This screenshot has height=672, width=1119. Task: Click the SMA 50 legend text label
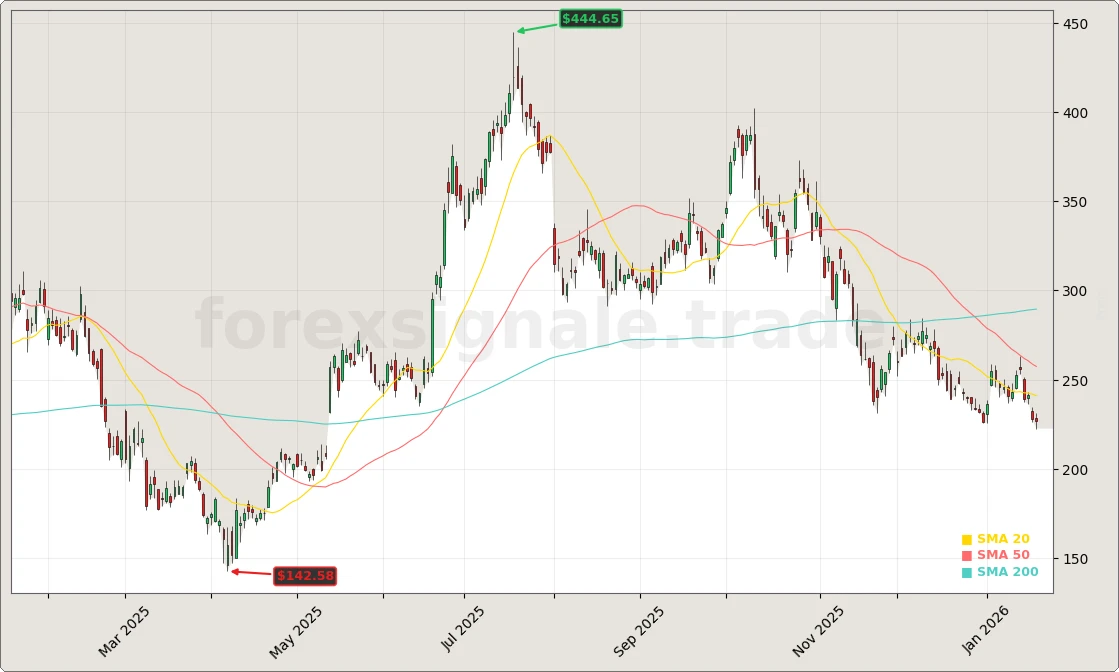(1002, 555)
